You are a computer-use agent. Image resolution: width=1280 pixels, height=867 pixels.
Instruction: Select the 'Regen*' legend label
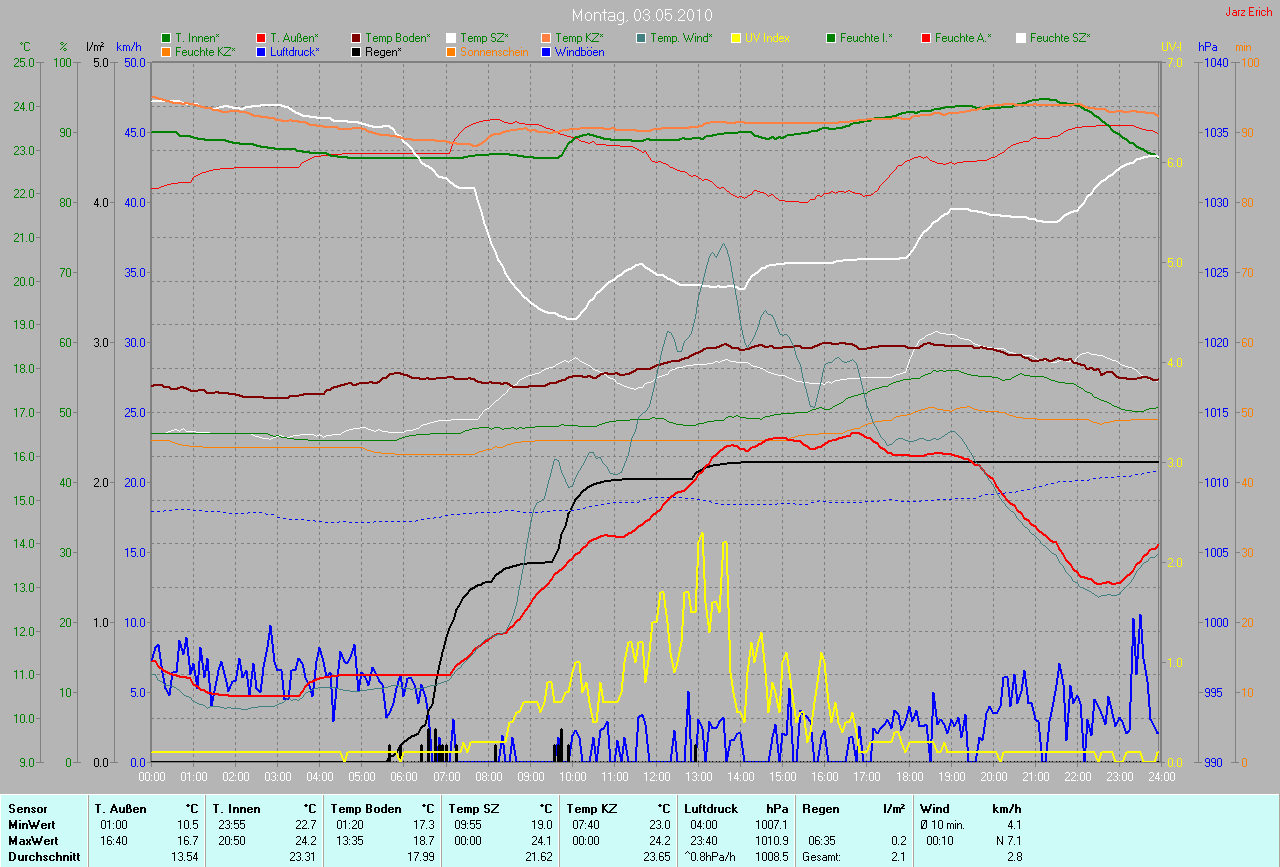pos(383,51)
